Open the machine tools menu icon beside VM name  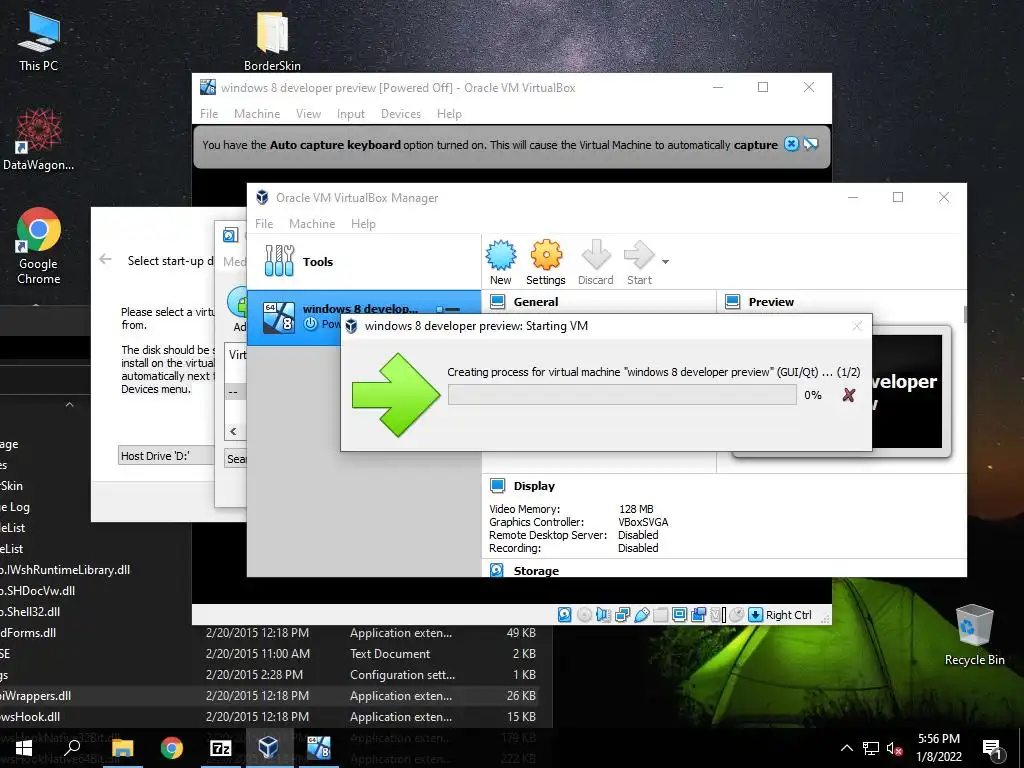449,309
